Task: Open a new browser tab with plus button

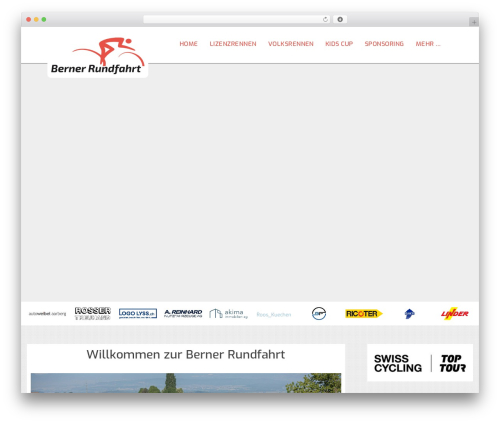Action: [474, 22]
